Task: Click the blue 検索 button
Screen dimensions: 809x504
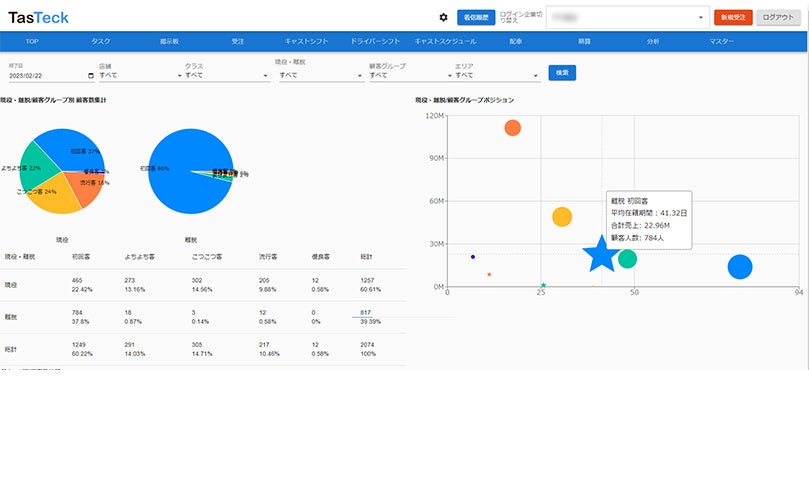Action: pyautogui.click(x=562, y=73)
